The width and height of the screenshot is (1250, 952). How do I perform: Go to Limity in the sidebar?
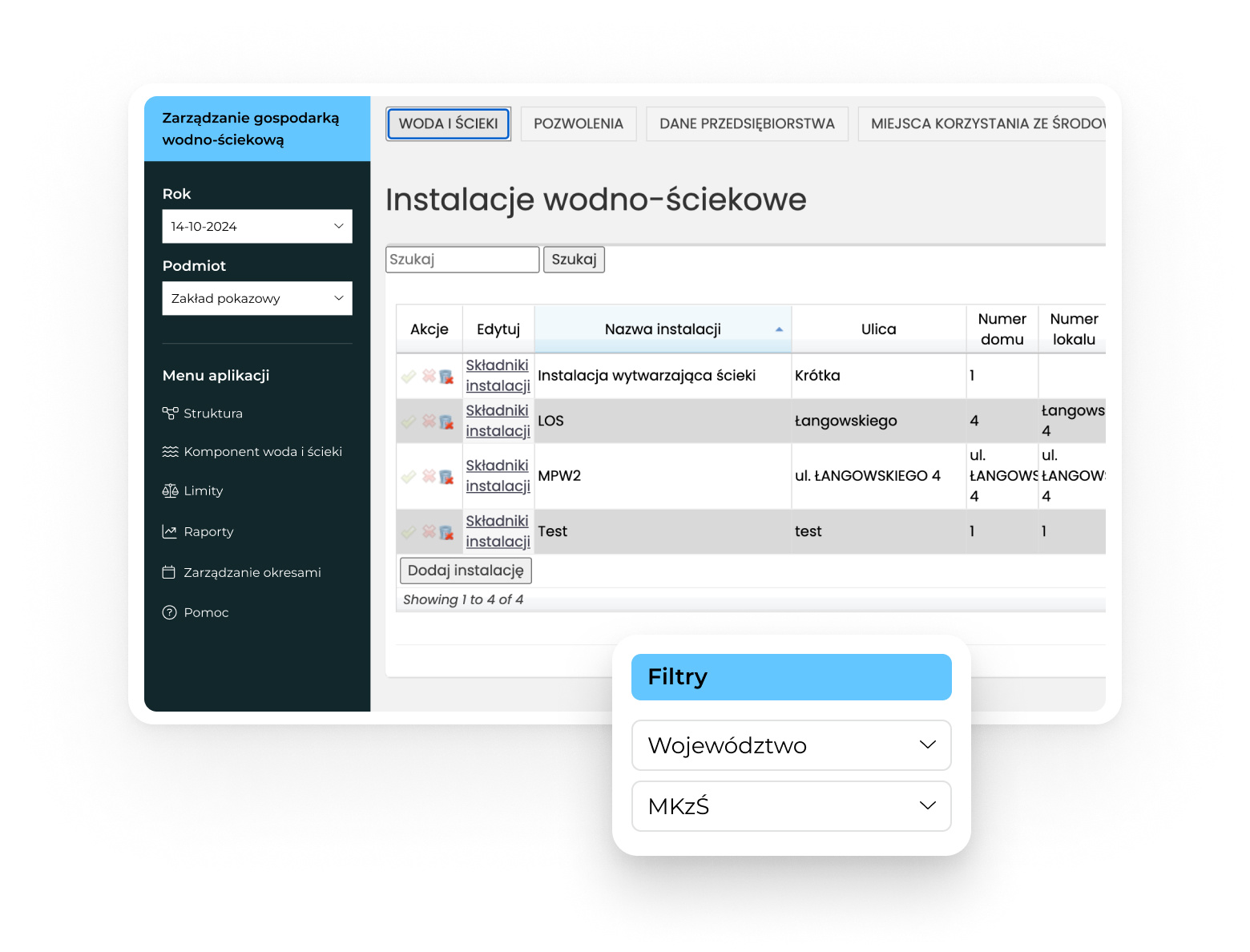203,491
